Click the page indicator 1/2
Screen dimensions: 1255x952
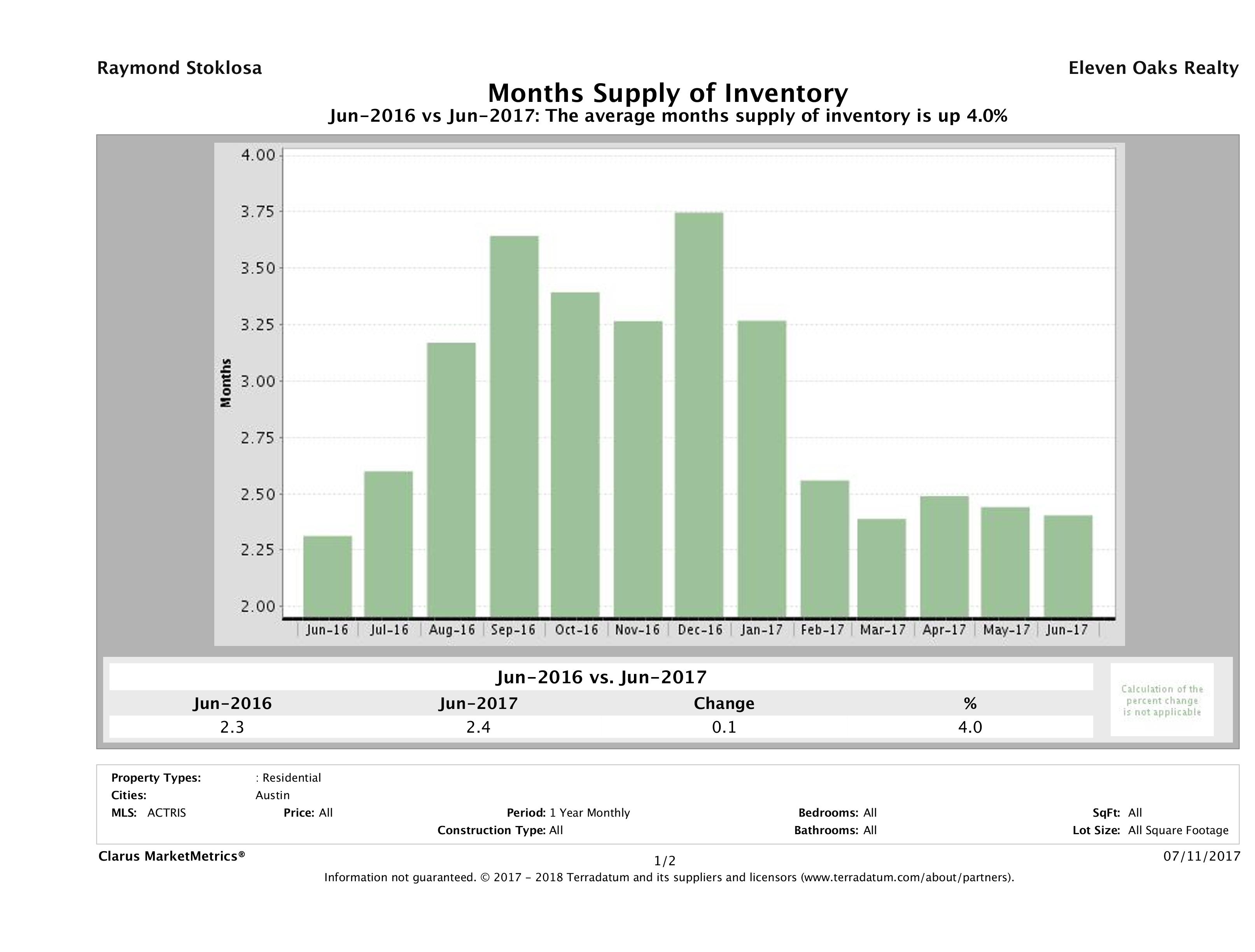(x=664, y=861)
